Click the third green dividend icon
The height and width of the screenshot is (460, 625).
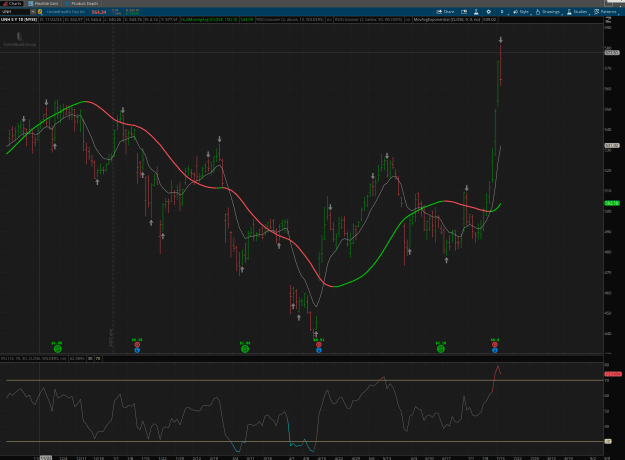point(441,349)
